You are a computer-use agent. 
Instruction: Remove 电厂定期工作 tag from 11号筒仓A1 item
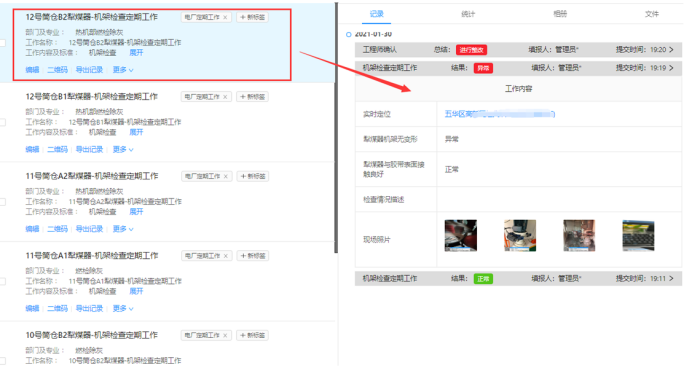(225, 256)
